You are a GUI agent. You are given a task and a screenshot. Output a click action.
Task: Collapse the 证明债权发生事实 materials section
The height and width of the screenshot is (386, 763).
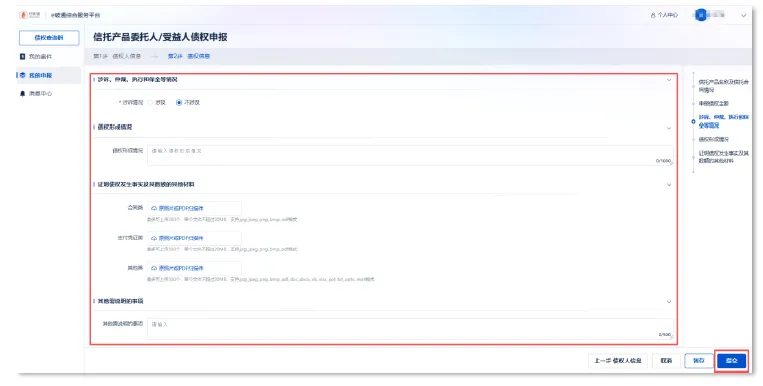[669, 185]
